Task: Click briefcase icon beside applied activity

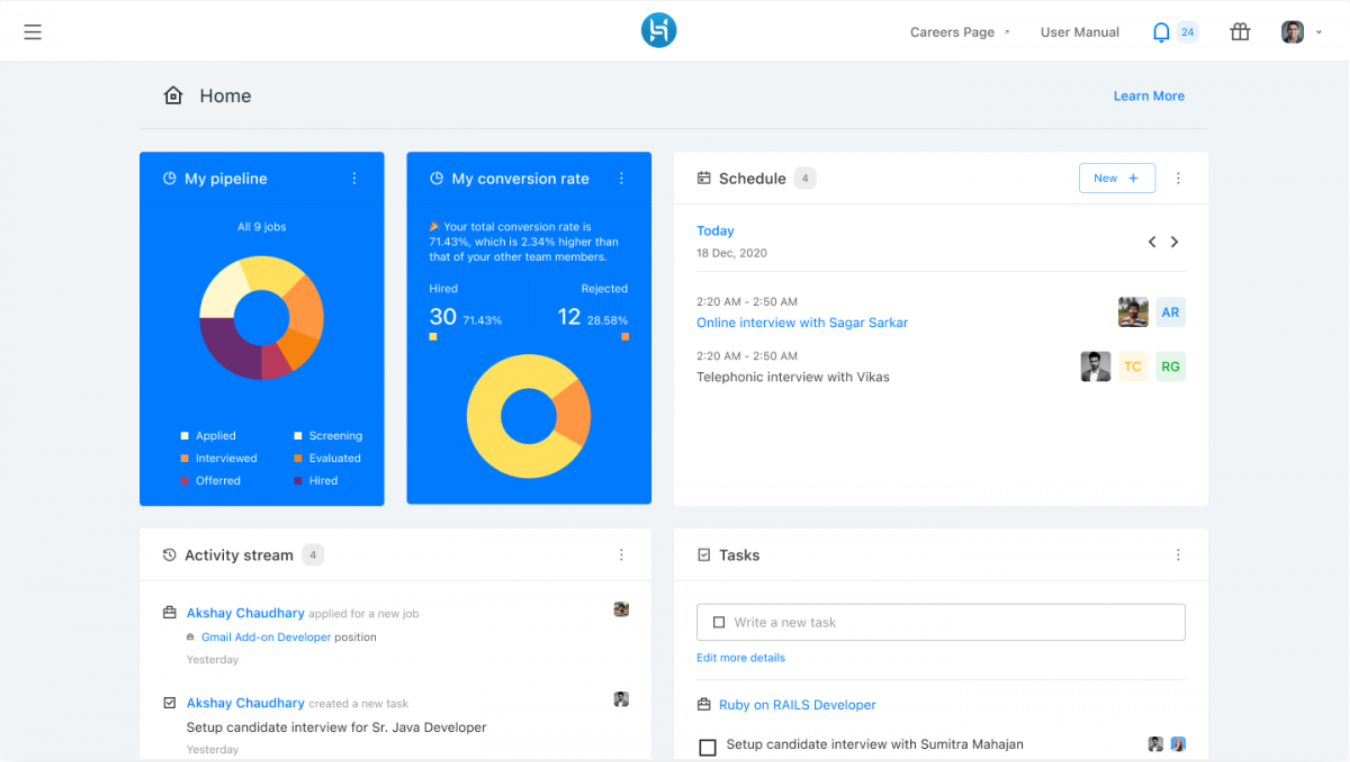Action: pyautogui.click(x=169, y=613)
